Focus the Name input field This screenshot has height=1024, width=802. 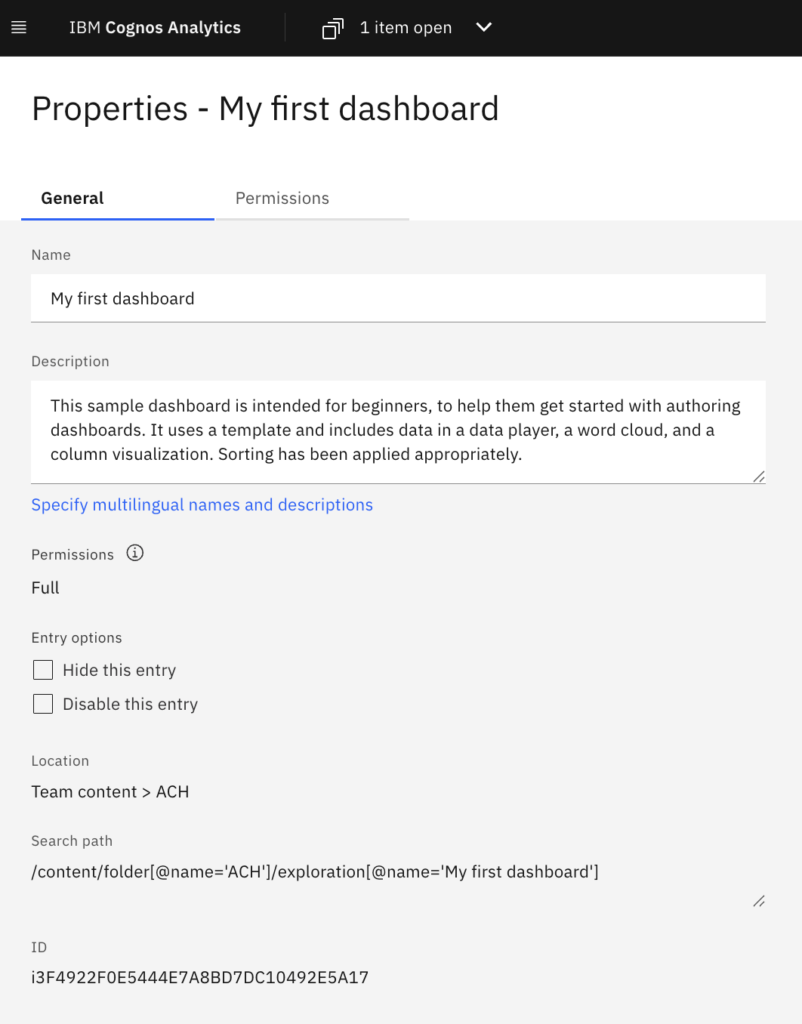pos(398,298)
